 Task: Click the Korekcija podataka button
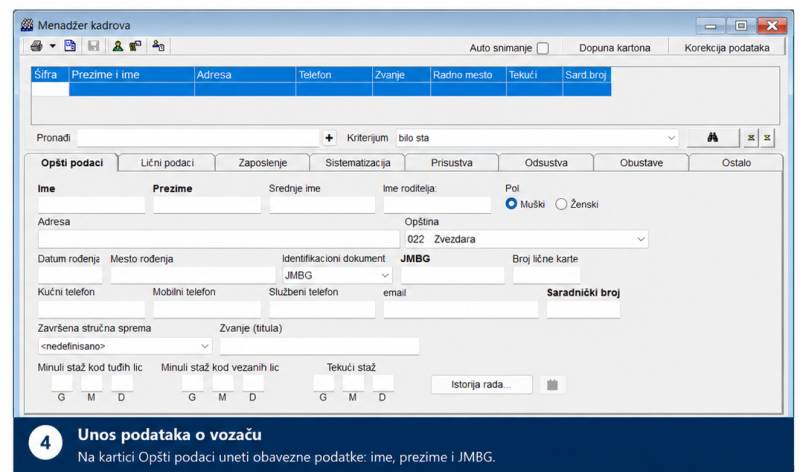[x=727, y=48]
